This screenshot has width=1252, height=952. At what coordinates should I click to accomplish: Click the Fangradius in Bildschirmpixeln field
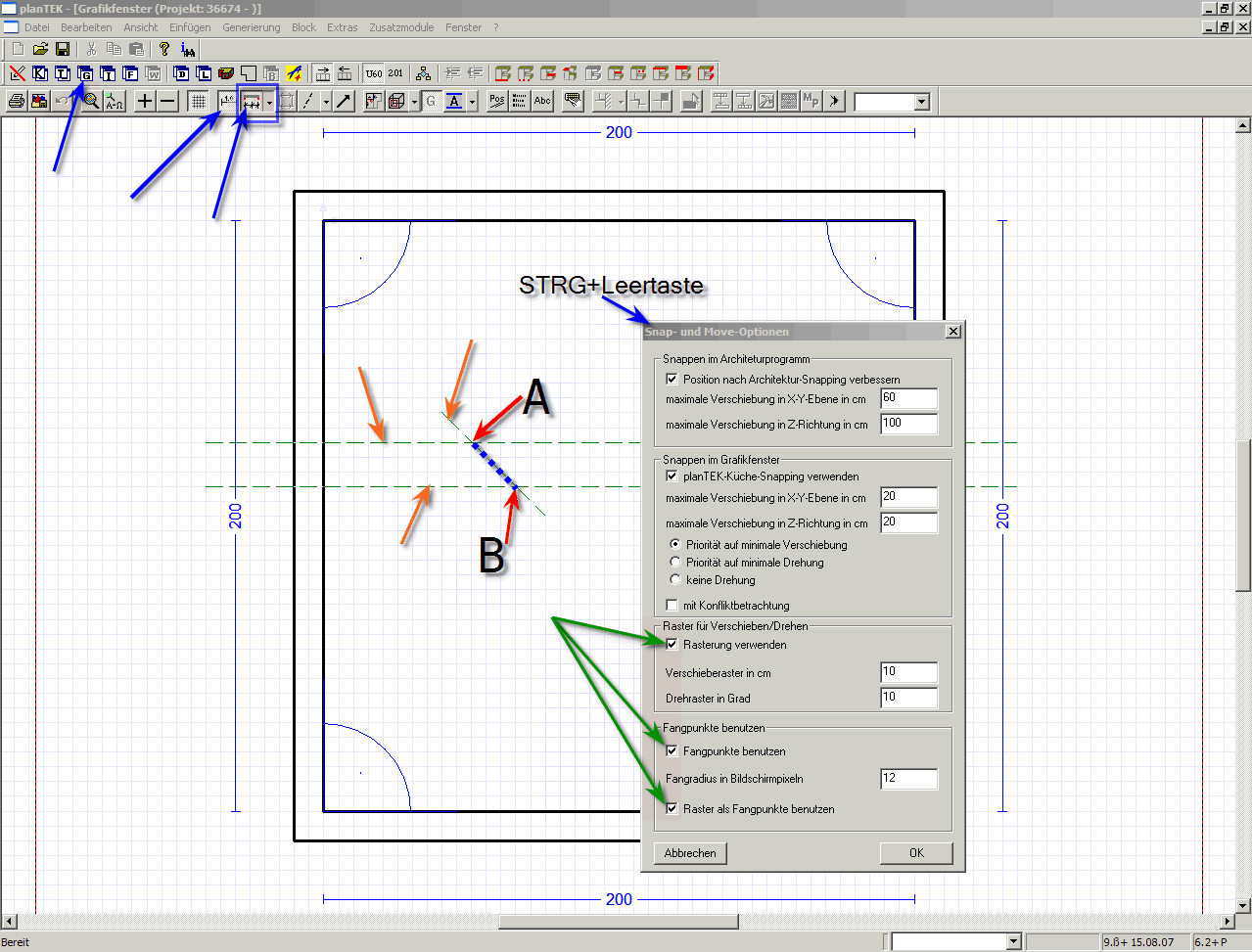[908, 779]
